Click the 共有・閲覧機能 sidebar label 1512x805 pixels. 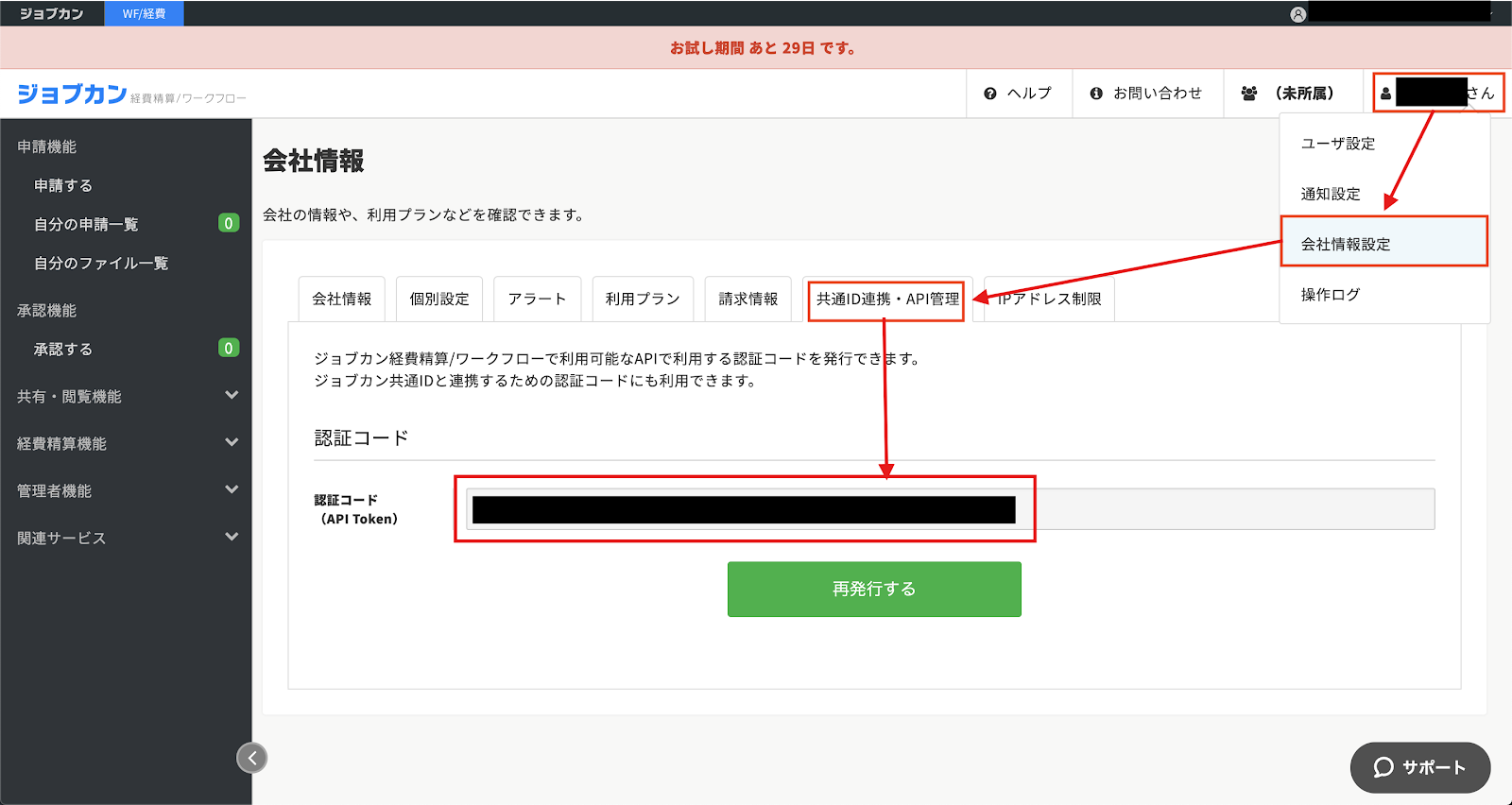tap(69, 397)
